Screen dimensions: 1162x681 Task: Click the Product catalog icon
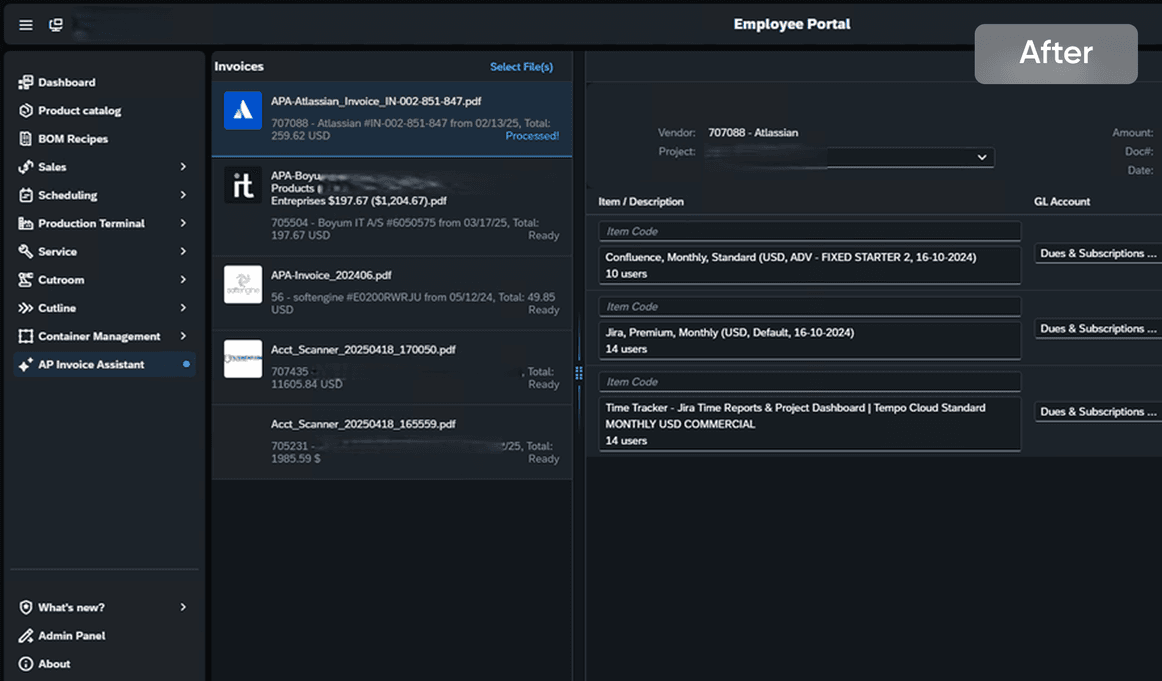pyautogui.click(x=26, y=110)
